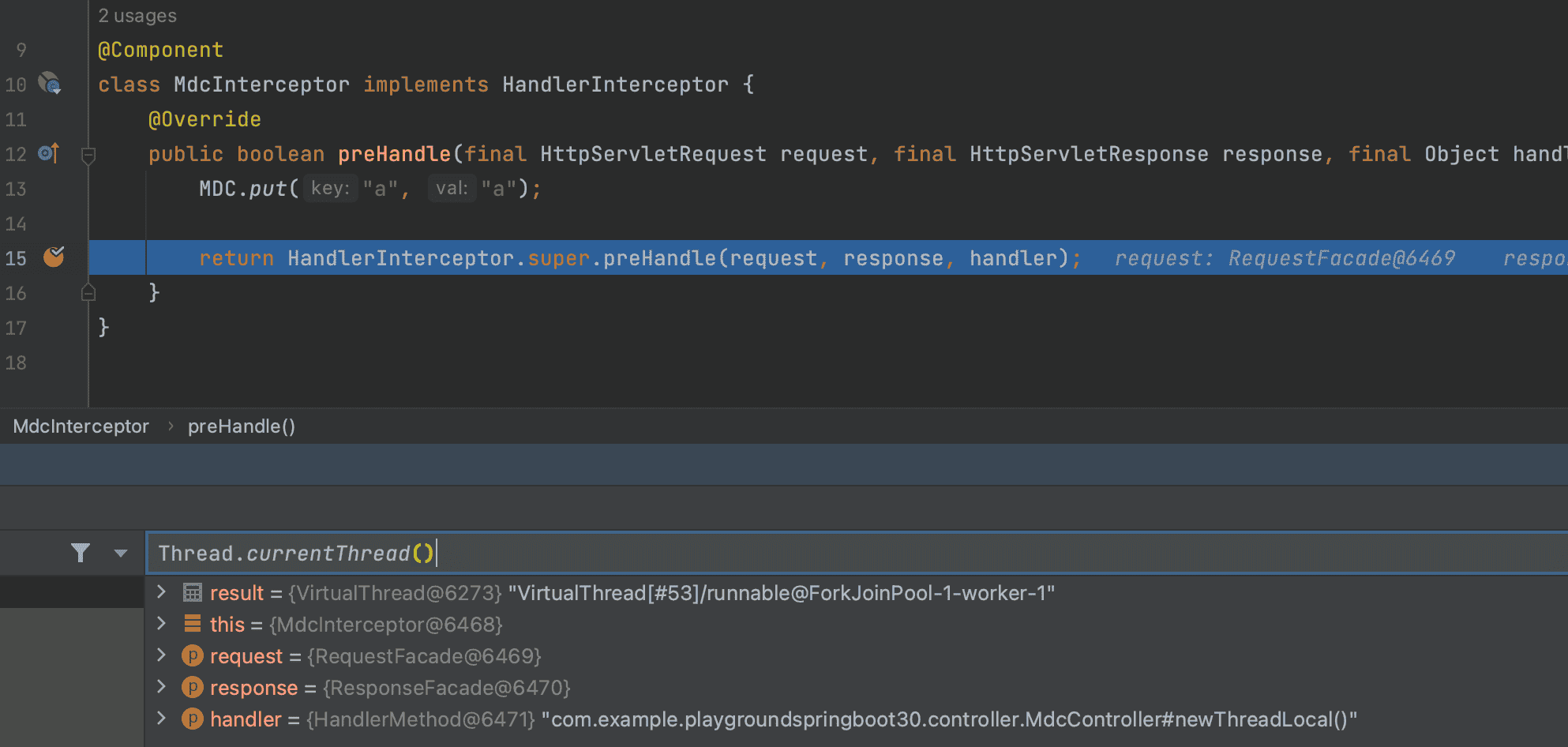Click the 2 usages inlay hint
This screenshot has height=747, width=1568.
tap(137, 16)
